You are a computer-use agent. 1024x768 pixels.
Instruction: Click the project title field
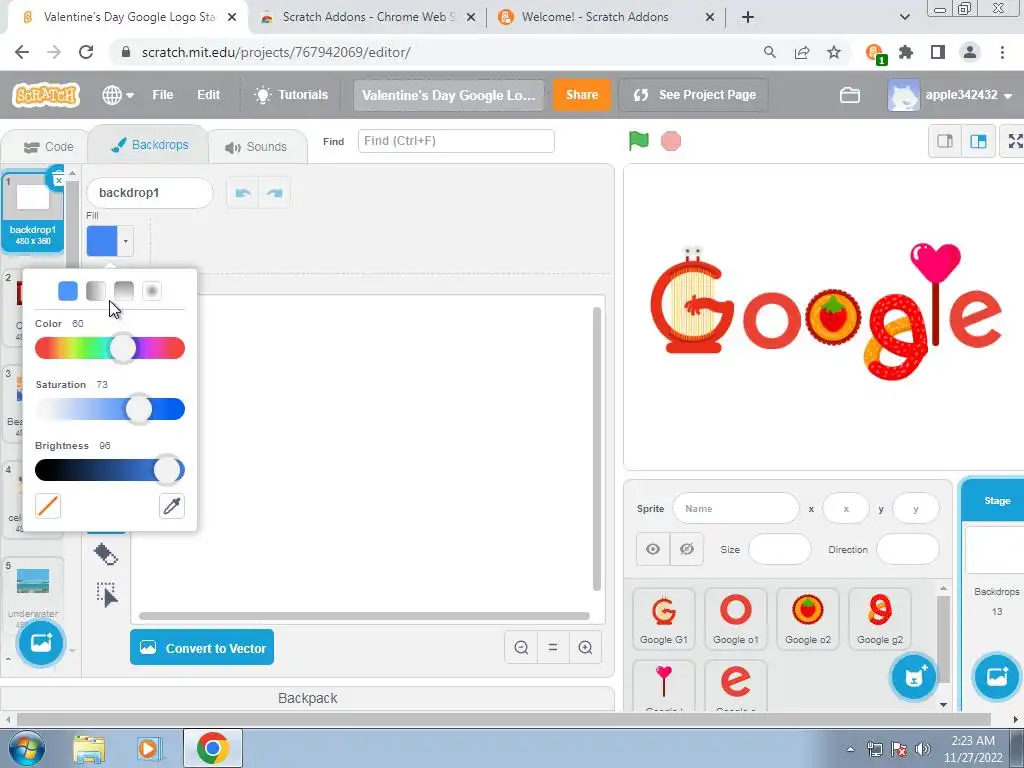click(x=449, y=95)
